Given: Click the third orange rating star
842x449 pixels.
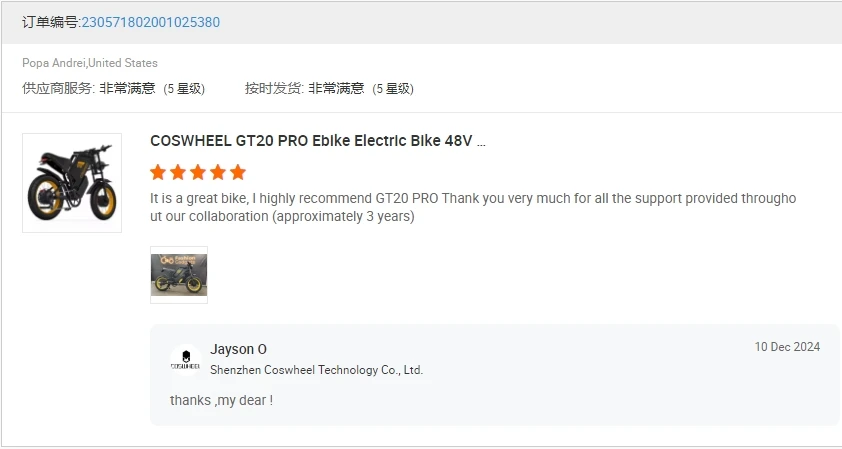Looking at the screenshot, I should (198, 172).
